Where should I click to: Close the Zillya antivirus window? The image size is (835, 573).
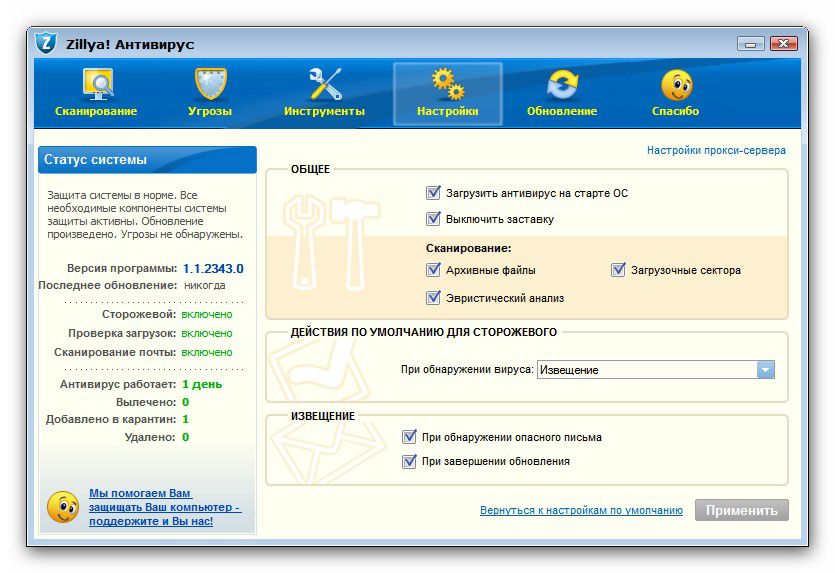783,44
